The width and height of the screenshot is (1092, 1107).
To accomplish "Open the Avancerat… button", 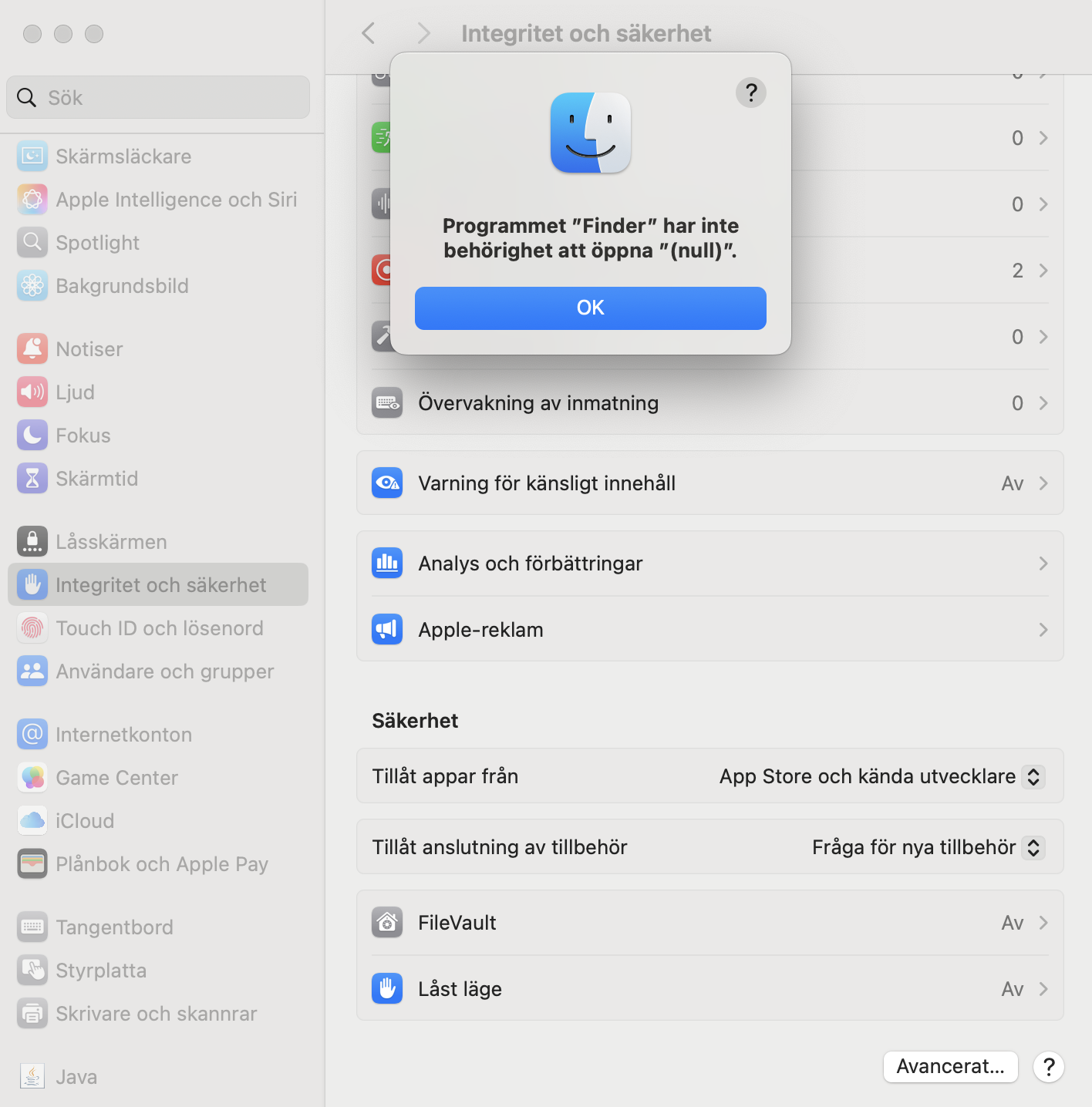I will (951, 1067).
